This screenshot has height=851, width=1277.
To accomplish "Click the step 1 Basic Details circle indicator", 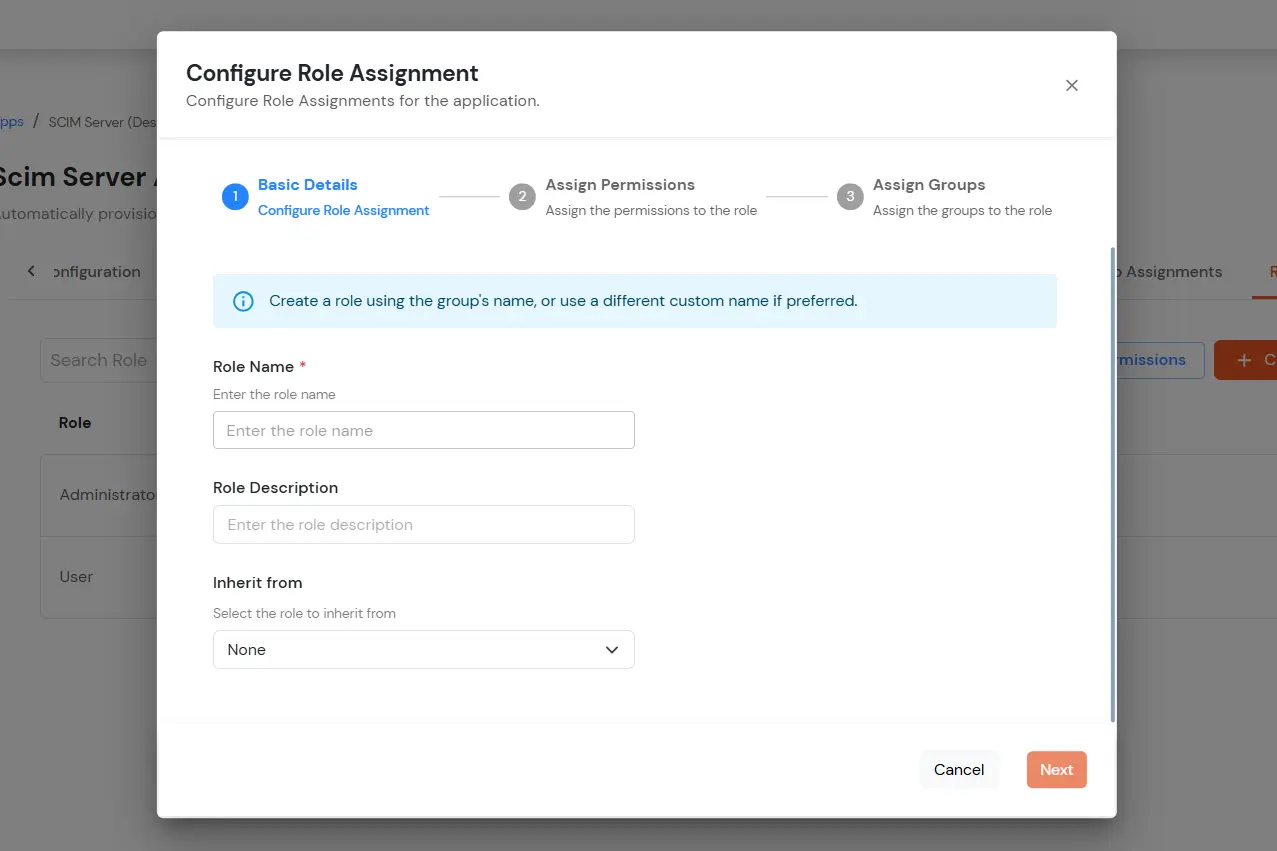I will click(x=234, y=196).
